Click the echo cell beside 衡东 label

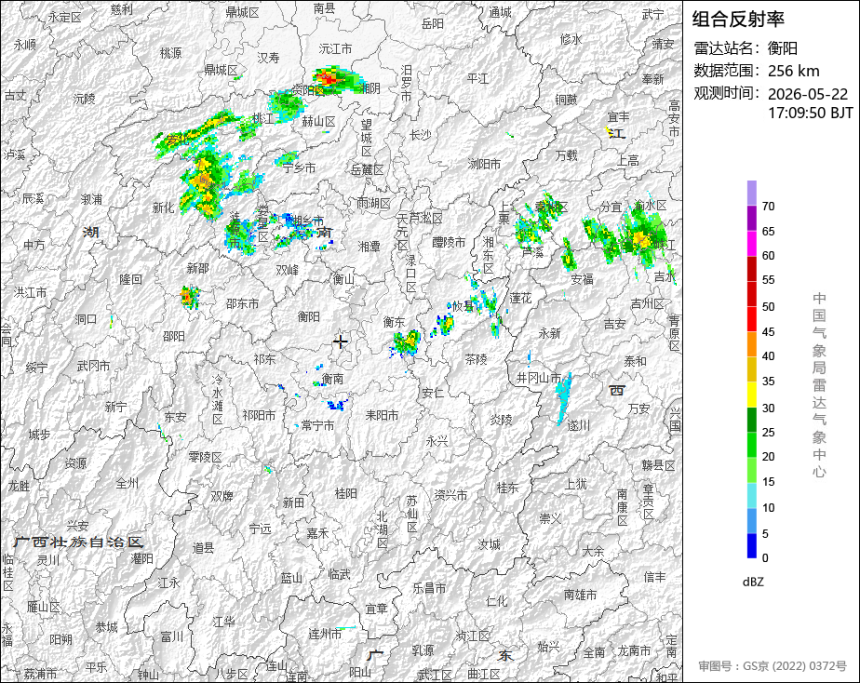pos(407,342)
